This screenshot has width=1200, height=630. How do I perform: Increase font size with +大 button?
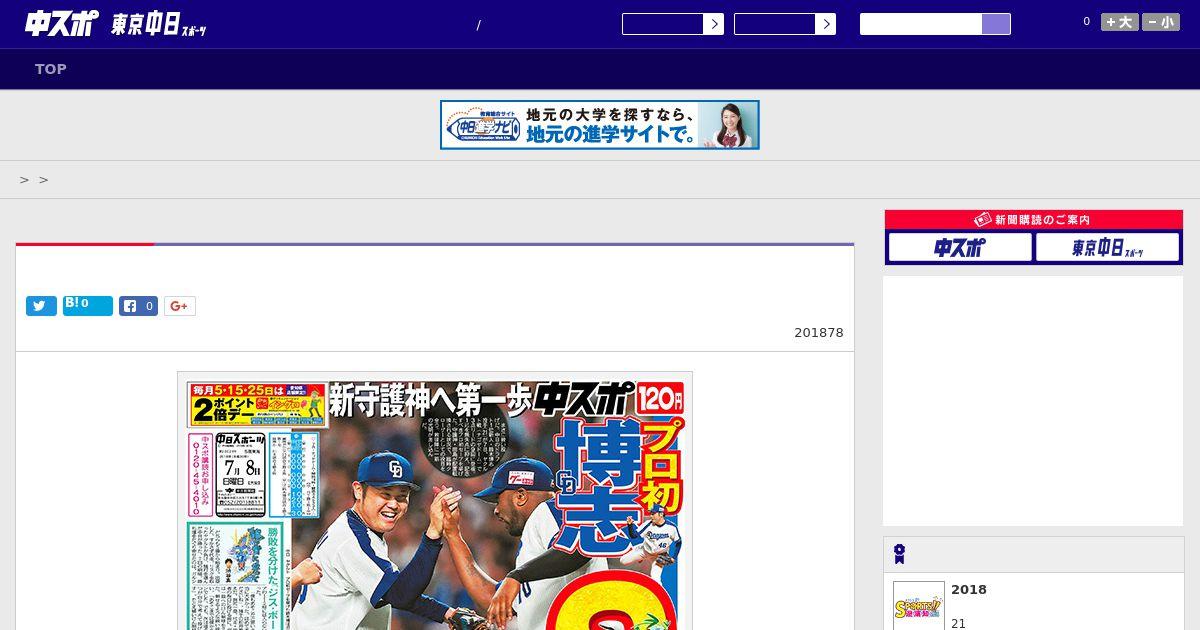click(x=1120, y=22)
